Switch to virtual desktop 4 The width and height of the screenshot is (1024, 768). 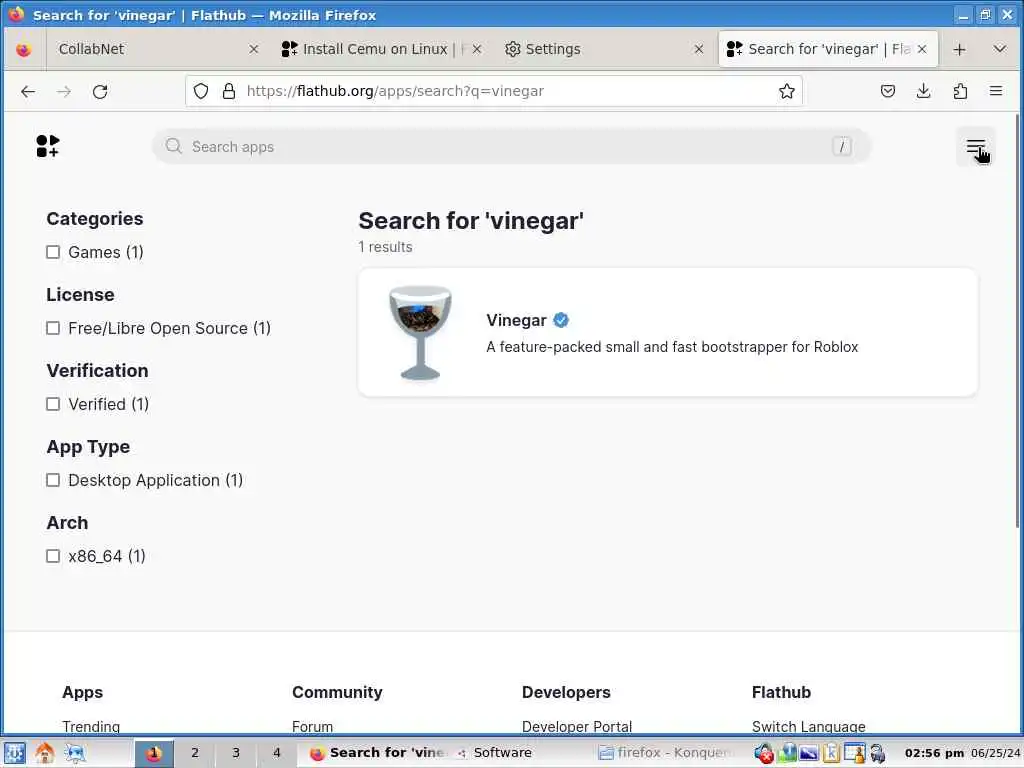277,753
